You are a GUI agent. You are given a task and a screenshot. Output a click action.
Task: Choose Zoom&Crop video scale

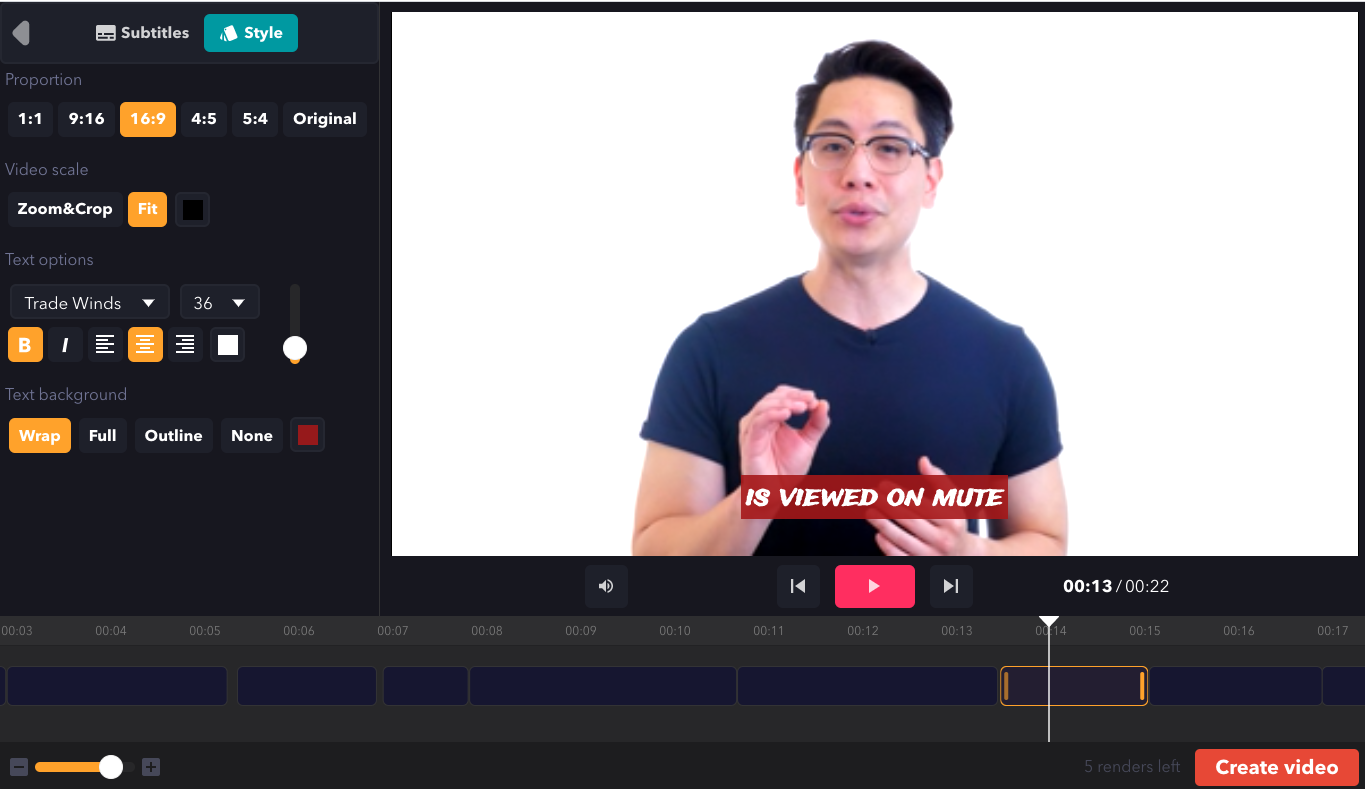65,209
